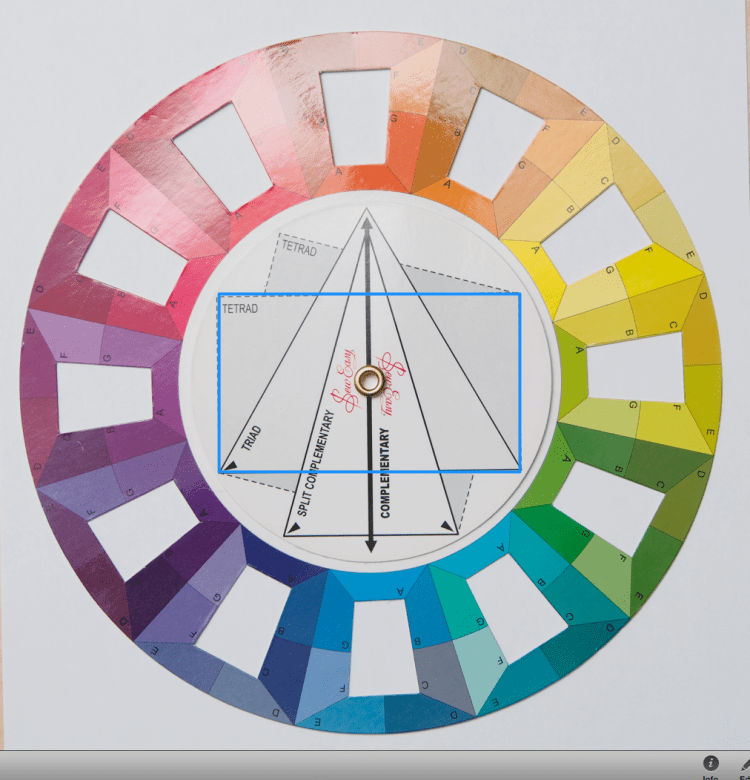Screen dimensions: 750x780
Task: Click the bottom arrowhead of the Complementary arrow
Action: (x=371, y=544)
